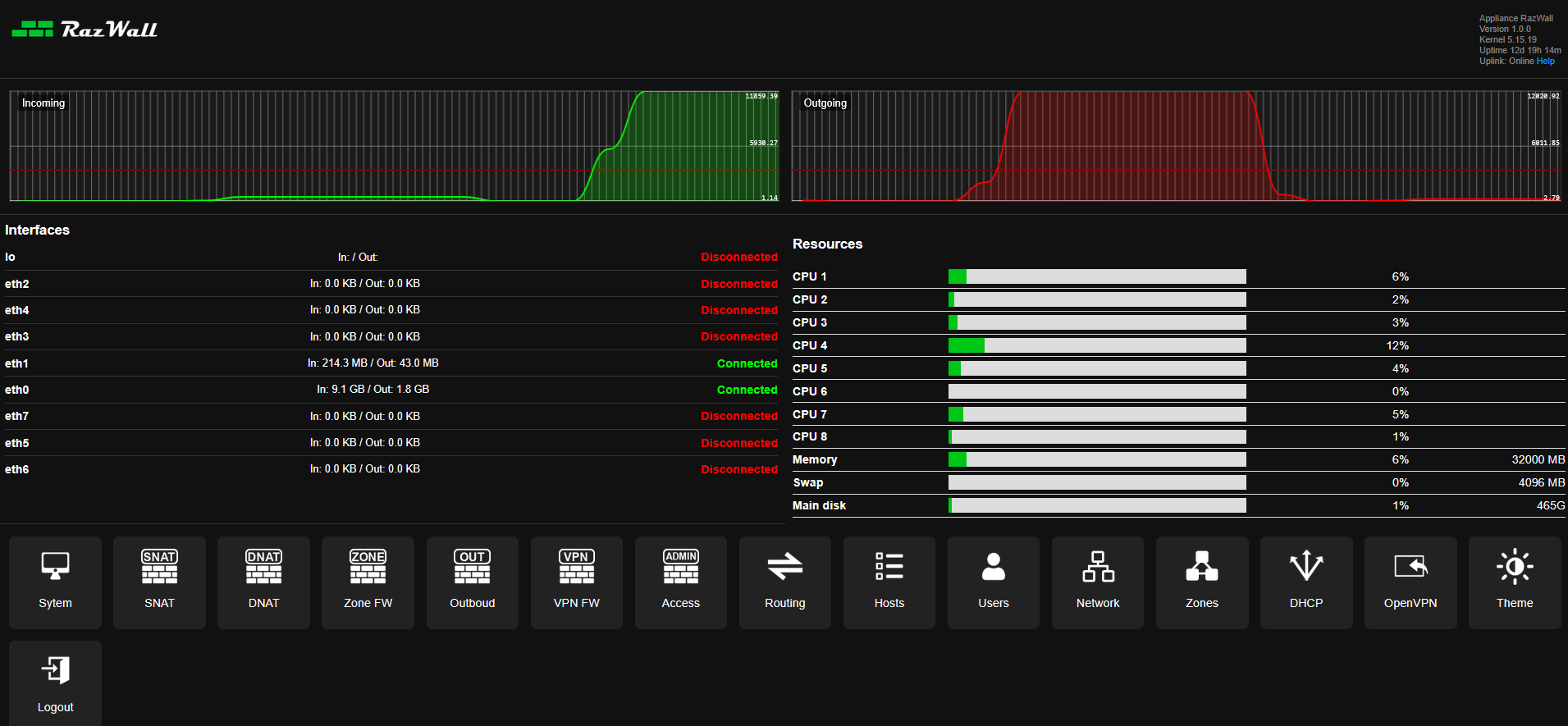Open the Access admin tile
Image resolution: width=1568 pixels, height=726 pixels.
(681, 582)
